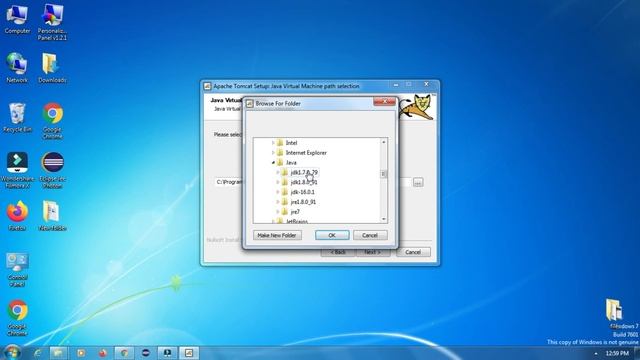Select the jdk-16.0.1 folder
The width and height of the screenshot is (640, 360).
(302, 192)
